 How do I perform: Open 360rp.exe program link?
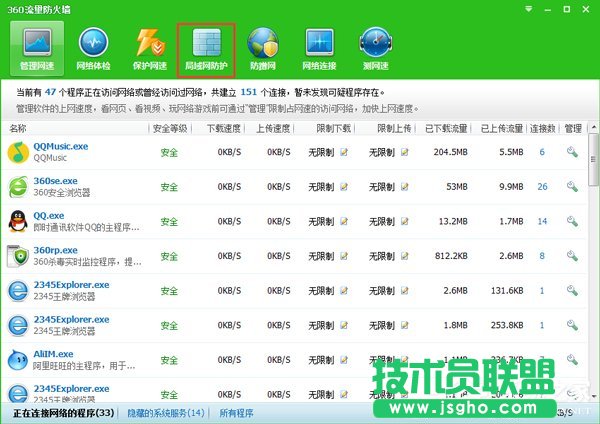pos(55,250)
